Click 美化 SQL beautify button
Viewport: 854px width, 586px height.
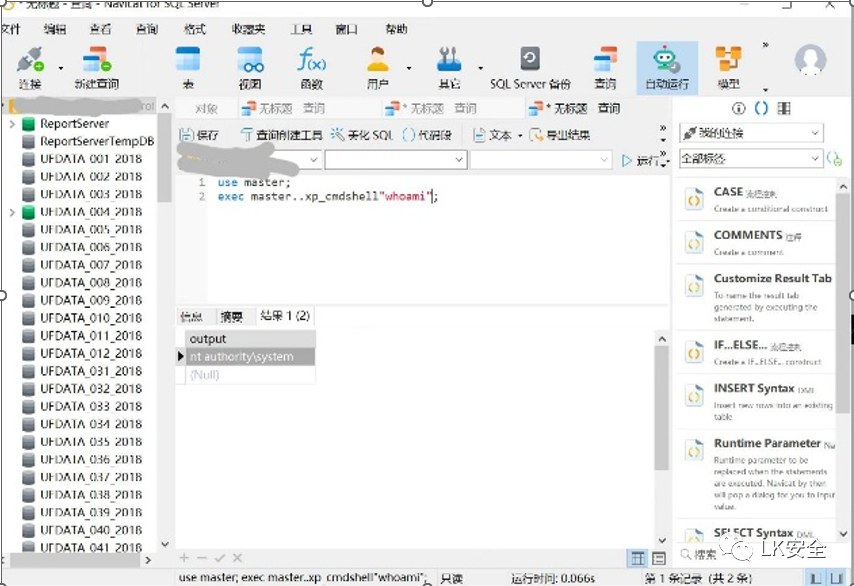[x=362, y=135]
